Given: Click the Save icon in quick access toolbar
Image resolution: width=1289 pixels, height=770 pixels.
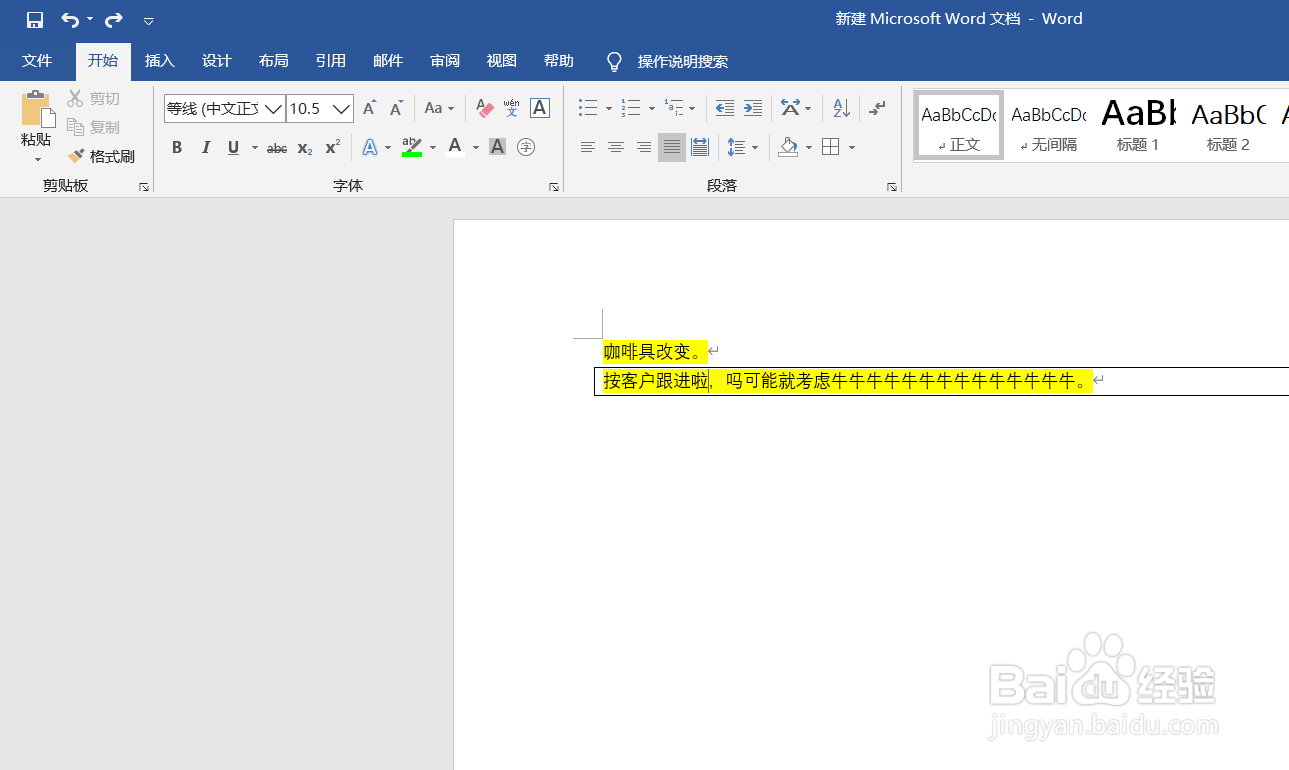Looking at the screenshot, I should pos(35,20).
